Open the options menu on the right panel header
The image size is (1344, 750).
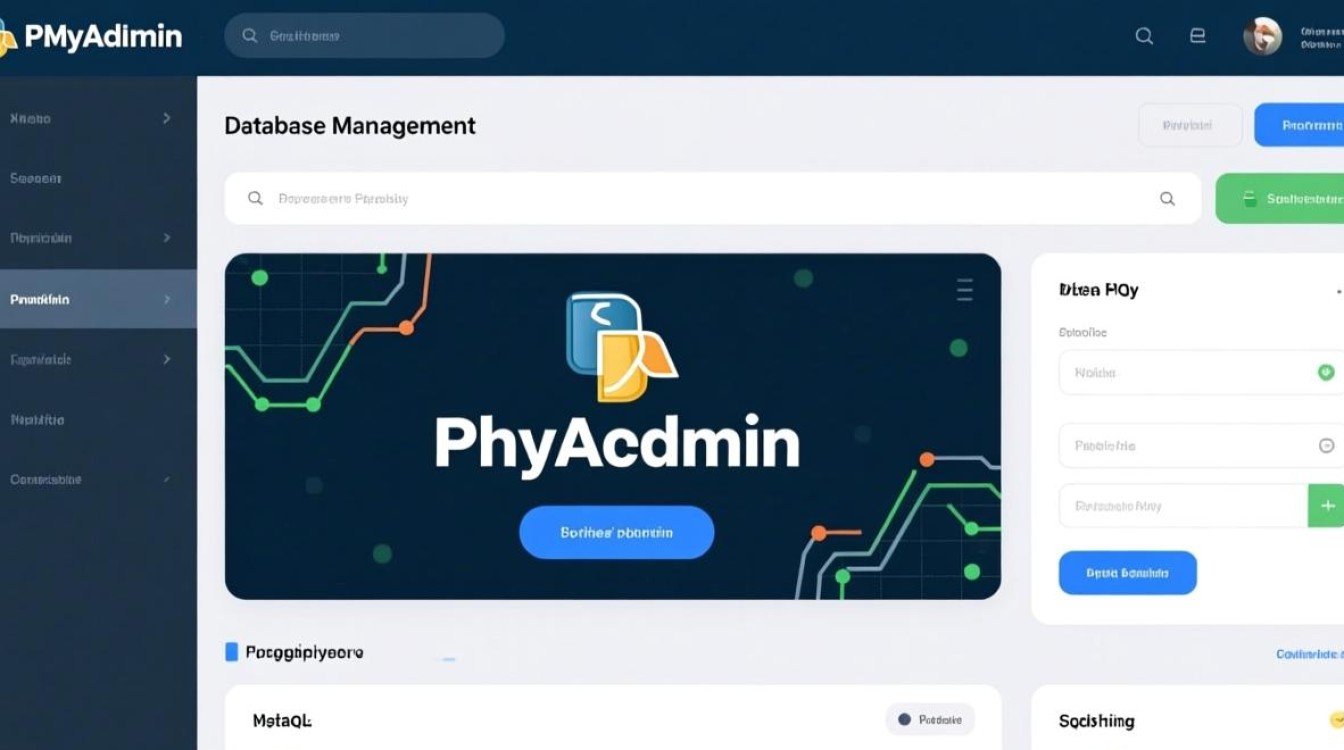tap(1341, 290)
